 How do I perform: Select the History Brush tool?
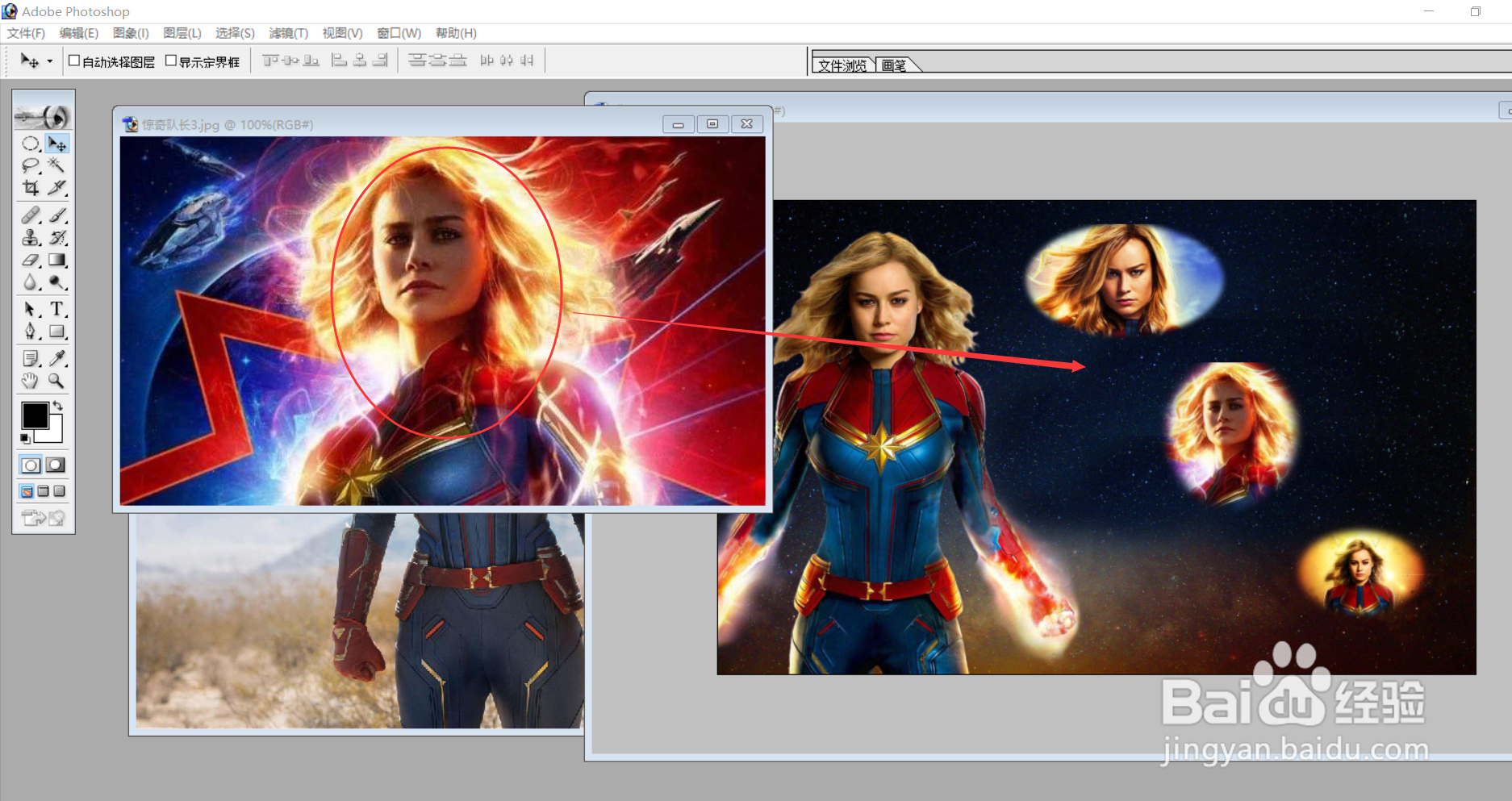(56, 238)
